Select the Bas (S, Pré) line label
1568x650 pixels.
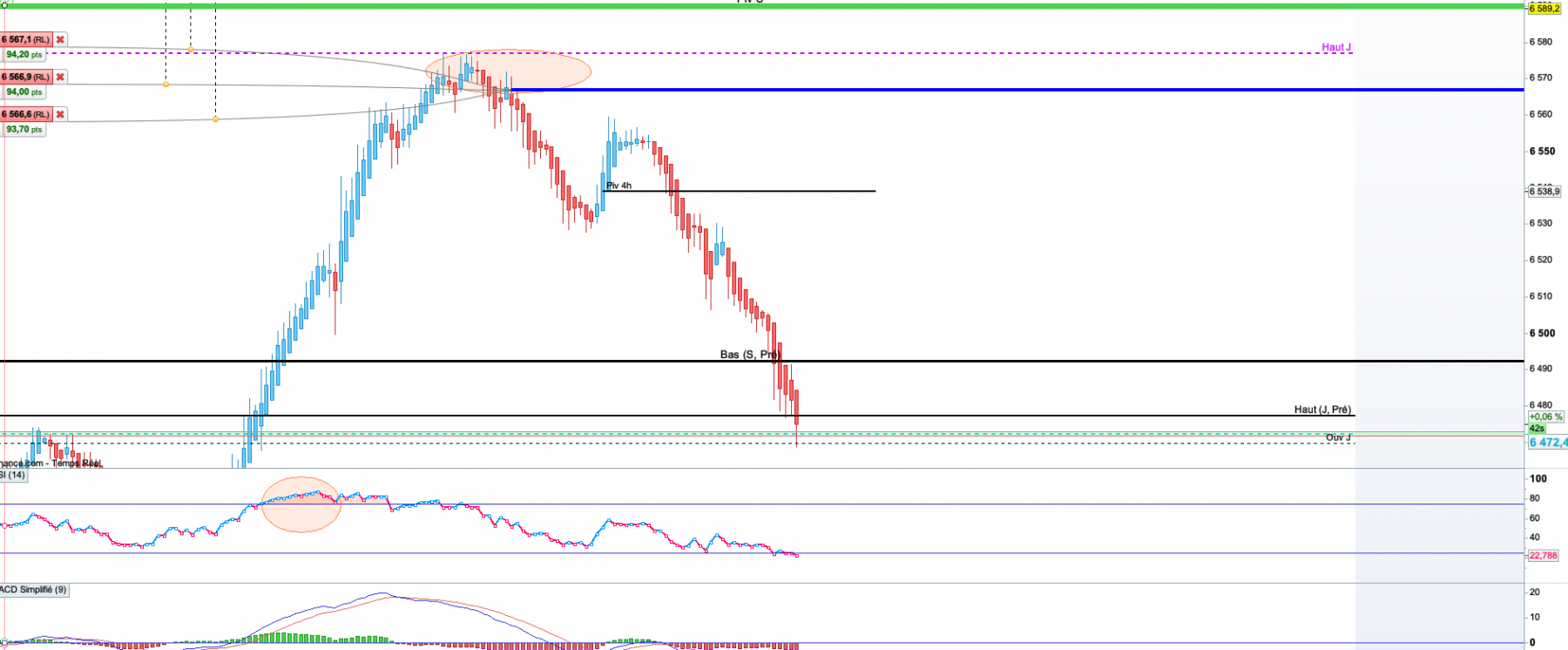pyautogui.click(x=749, y=355)
